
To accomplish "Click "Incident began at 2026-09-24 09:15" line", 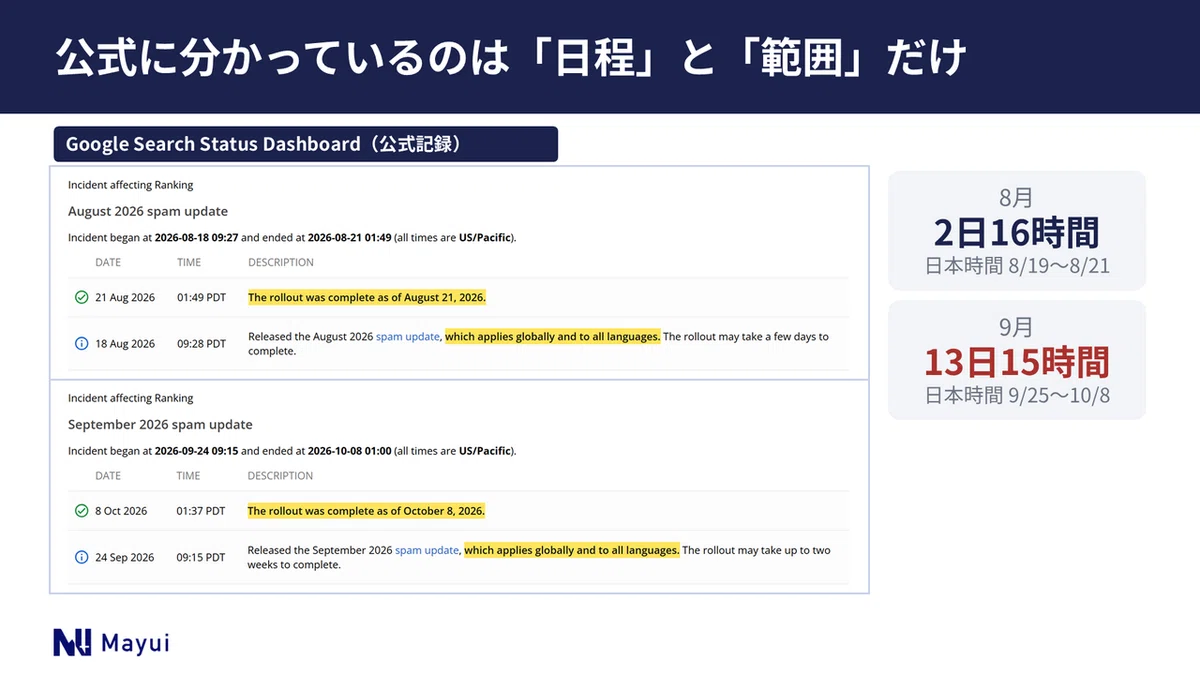I will [x=292, y=451].
